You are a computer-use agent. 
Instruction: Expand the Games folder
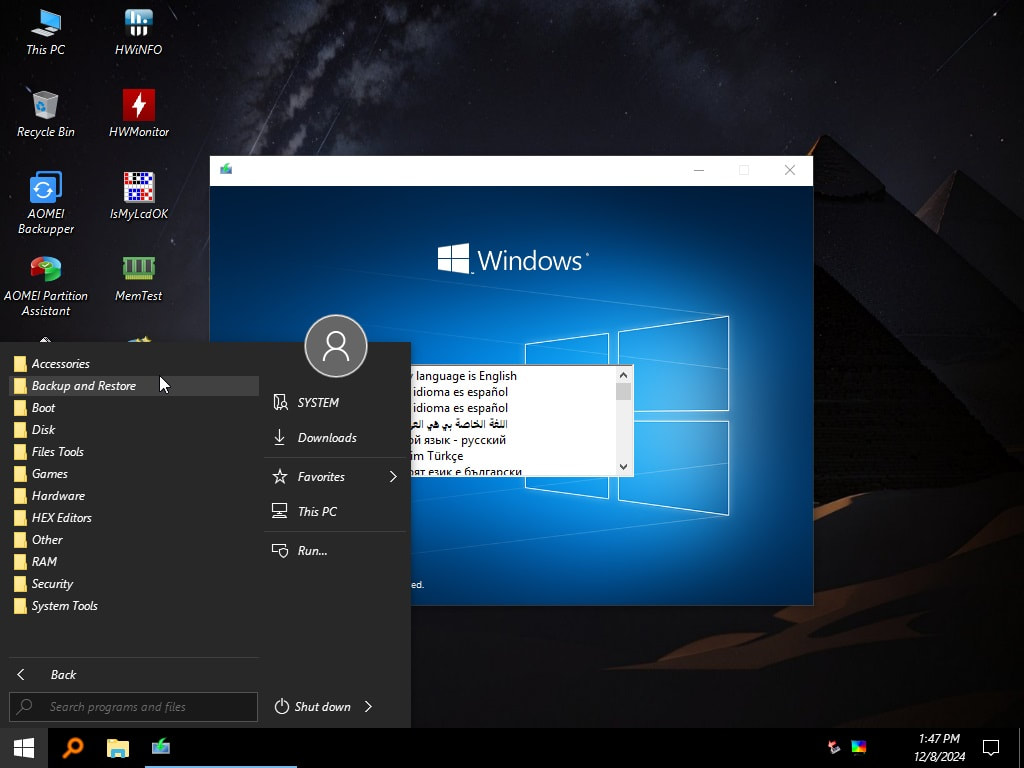point(134,474)
